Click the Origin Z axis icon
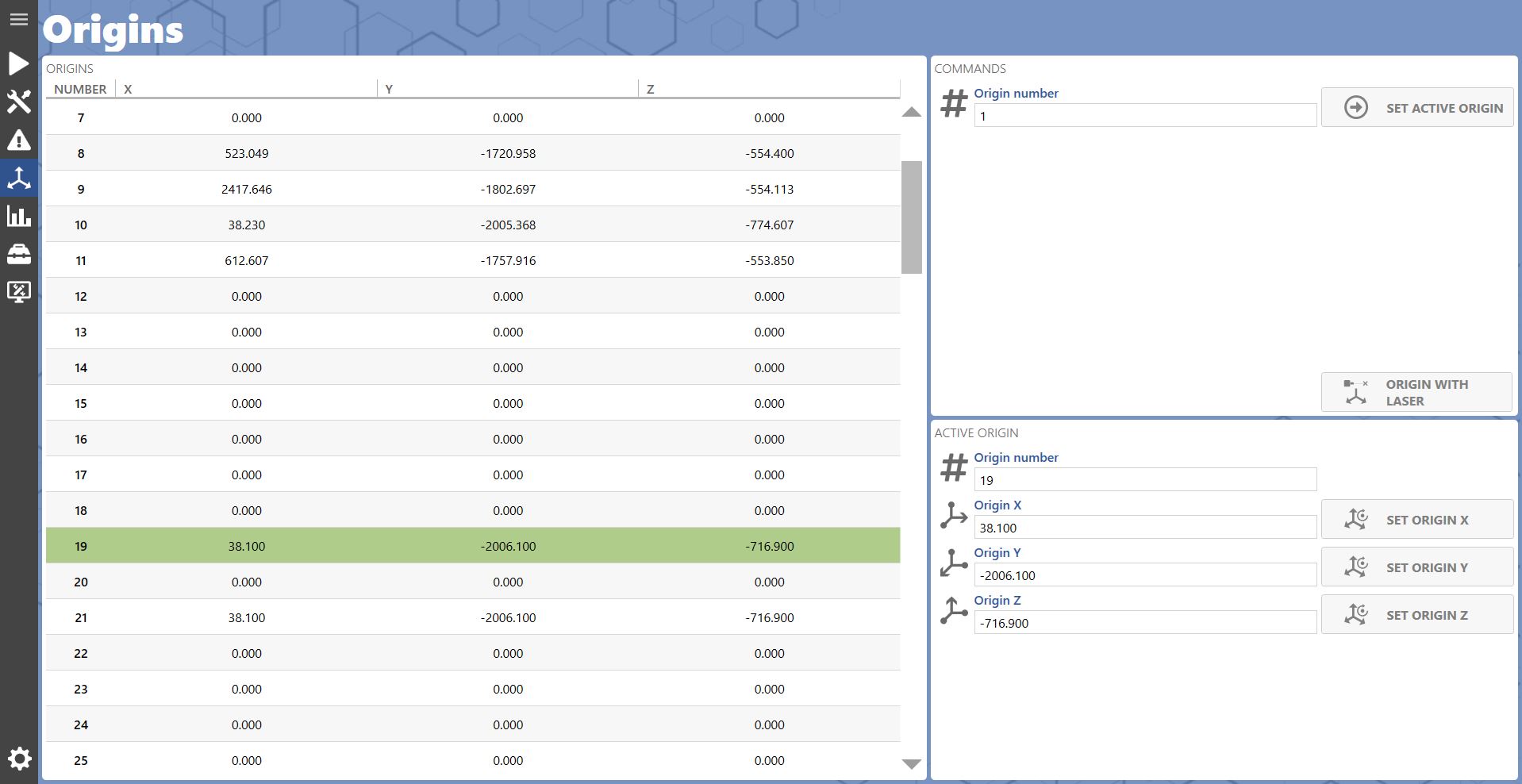Screen dimensions: 1522x784 pyautogui.click(x=954, y=611)
